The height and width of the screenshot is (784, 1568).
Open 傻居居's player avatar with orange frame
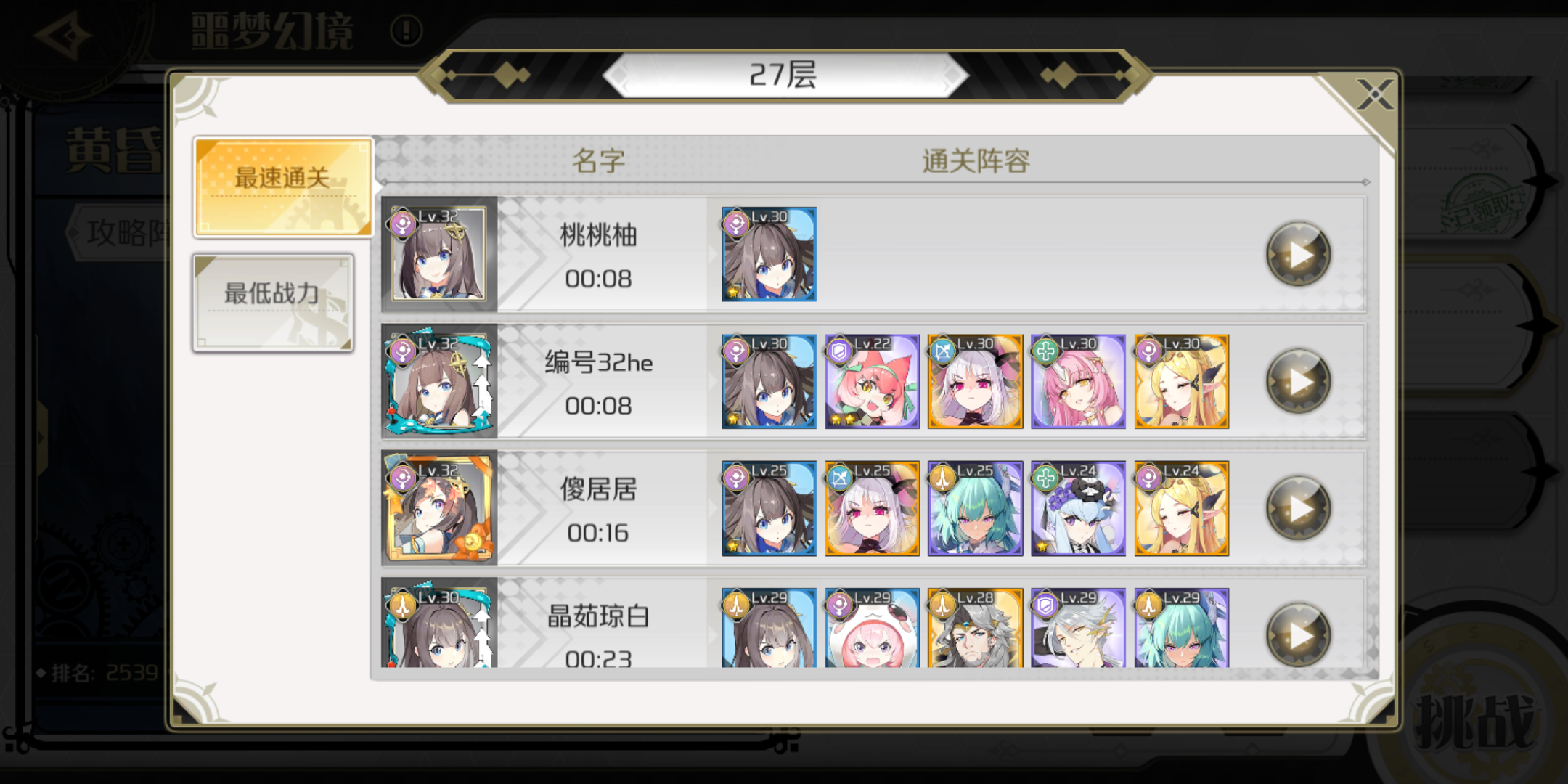point(438,508)
